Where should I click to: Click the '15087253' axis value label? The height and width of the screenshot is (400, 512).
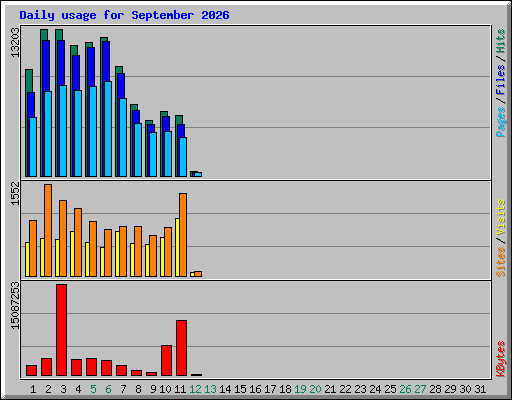(x=15, y=305)
